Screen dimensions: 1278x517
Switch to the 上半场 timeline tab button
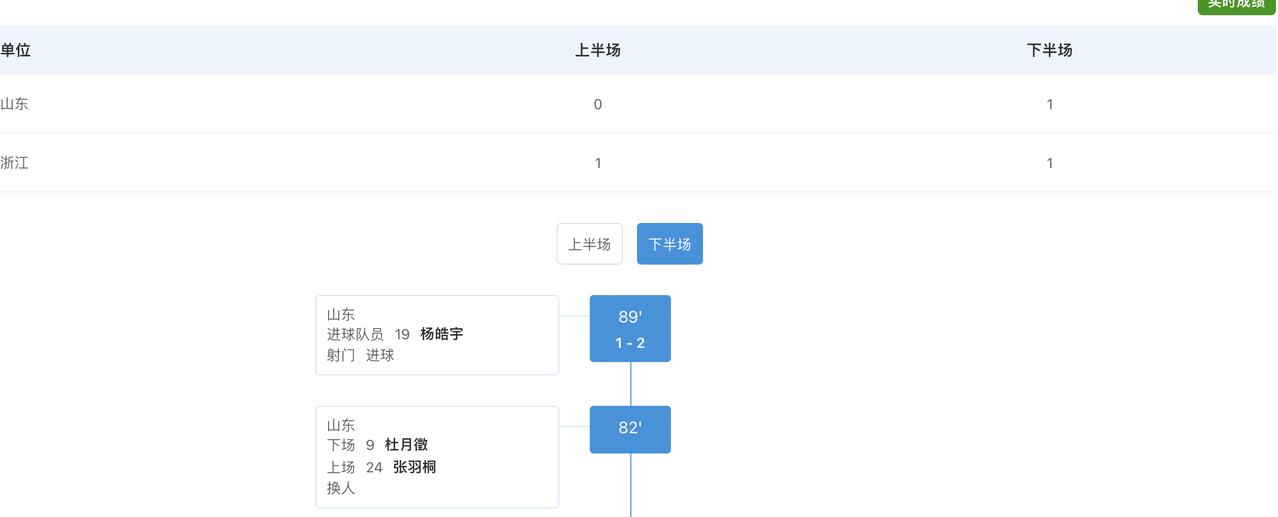tap(589, 244)
